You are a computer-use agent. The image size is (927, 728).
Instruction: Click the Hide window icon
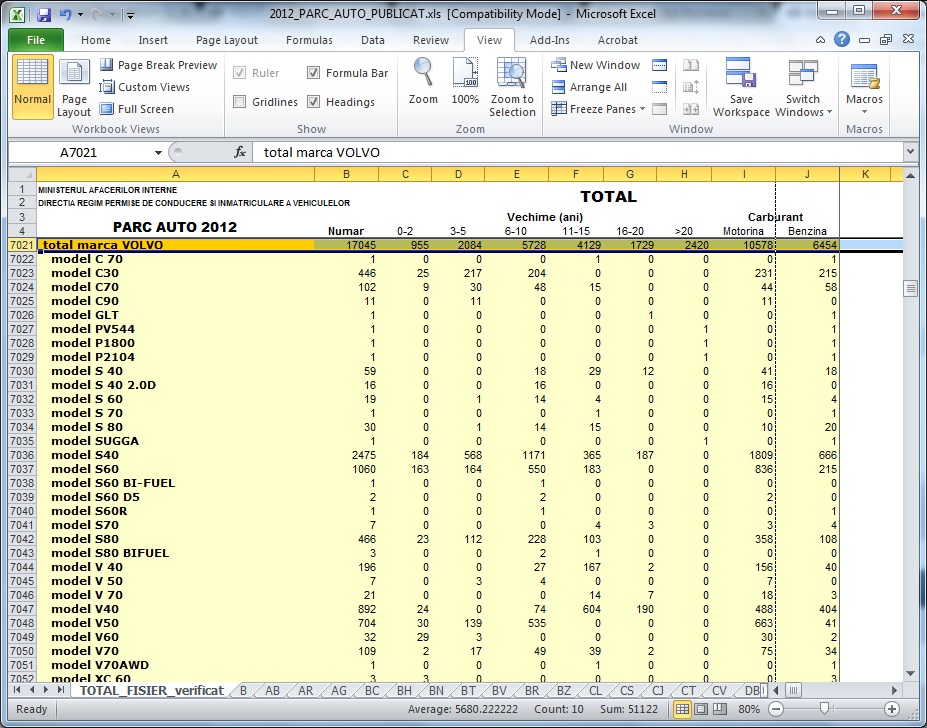[660, 87]
